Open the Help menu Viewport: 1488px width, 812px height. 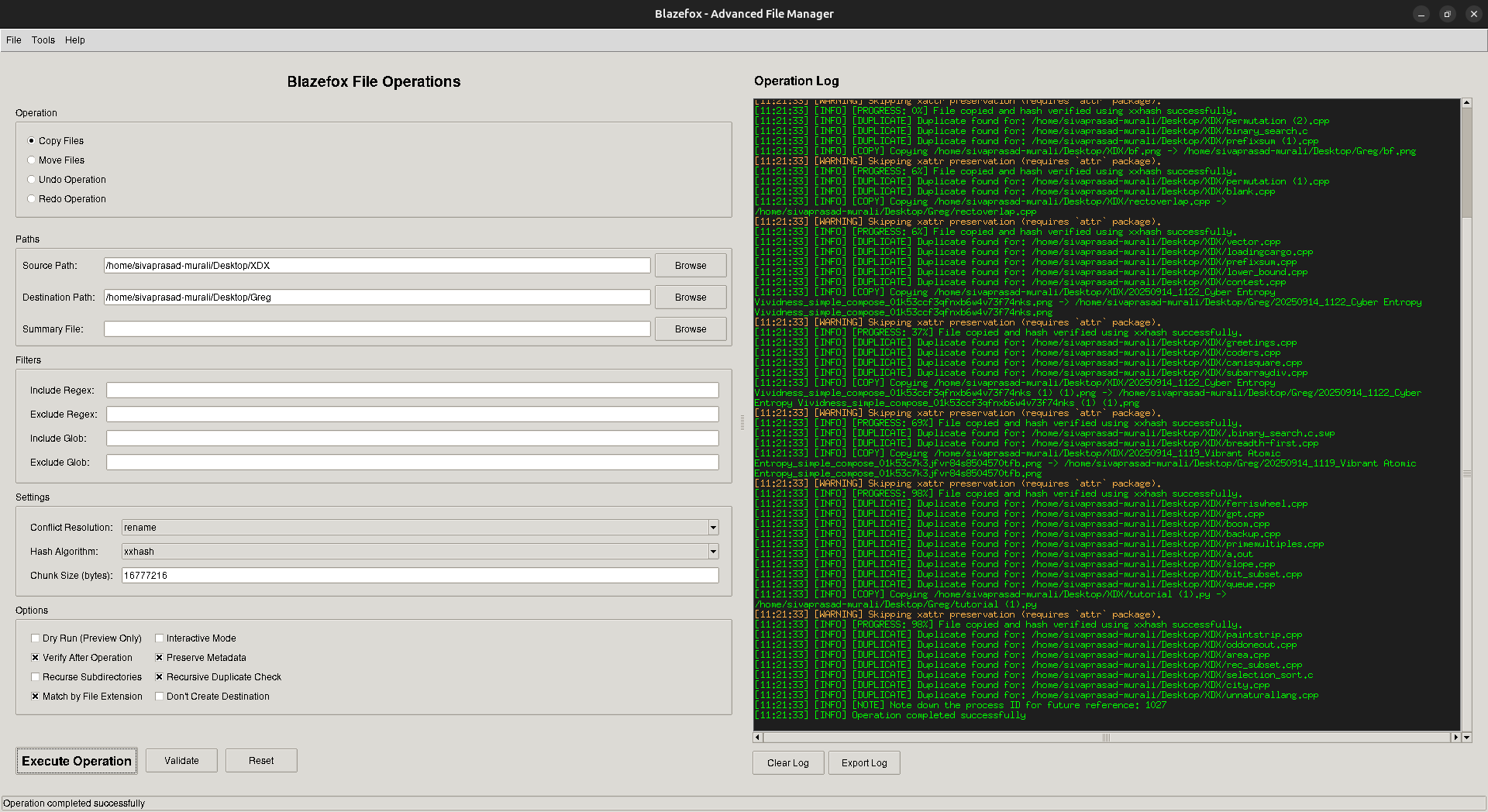[75, 40]
